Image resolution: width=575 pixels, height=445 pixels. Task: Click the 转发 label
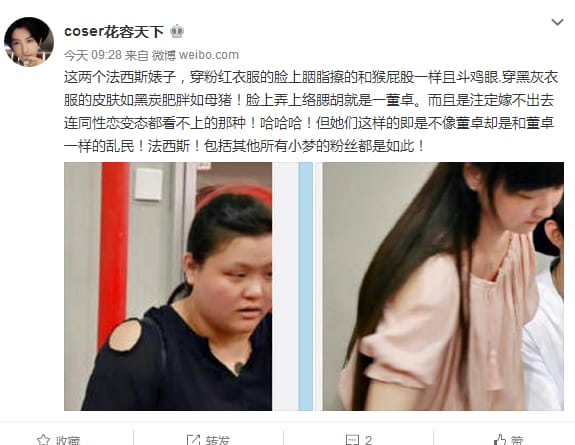(218, 440)
